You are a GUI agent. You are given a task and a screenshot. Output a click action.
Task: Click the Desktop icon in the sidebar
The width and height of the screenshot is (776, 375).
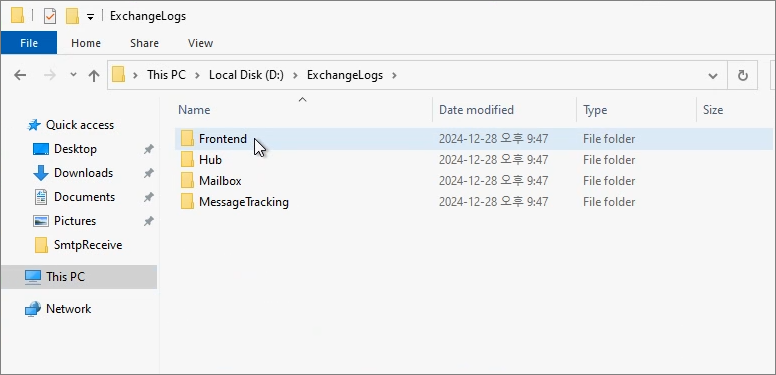tap(41, 149)
